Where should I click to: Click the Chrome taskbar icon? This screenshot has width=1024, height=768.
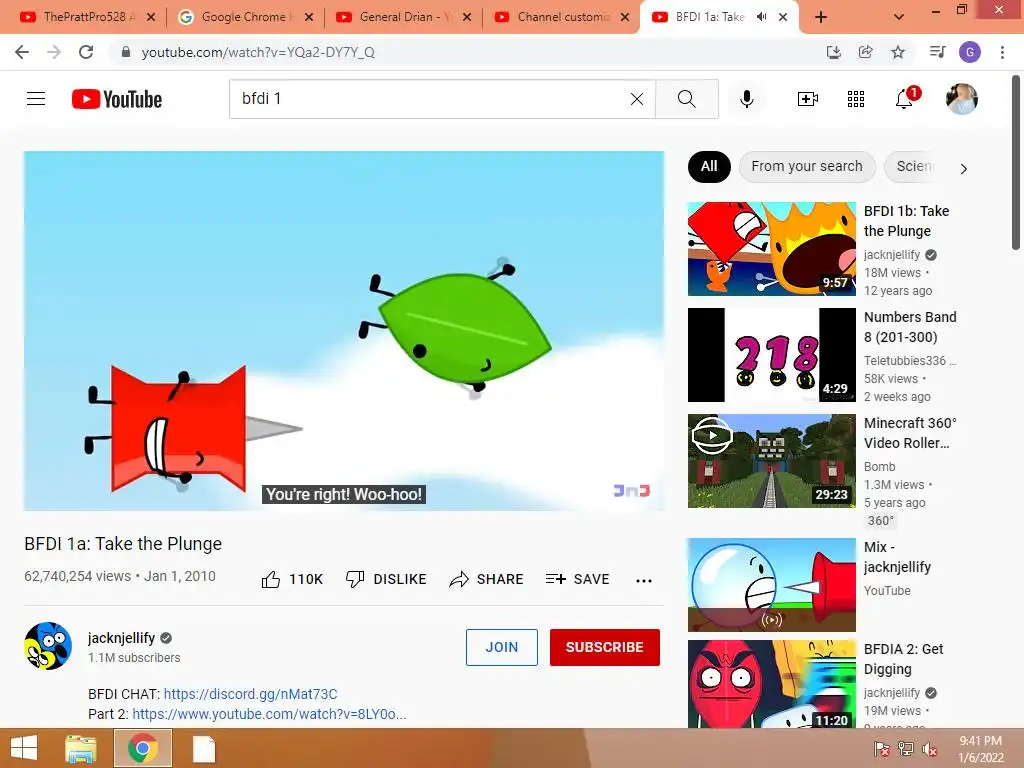(142, 748)
